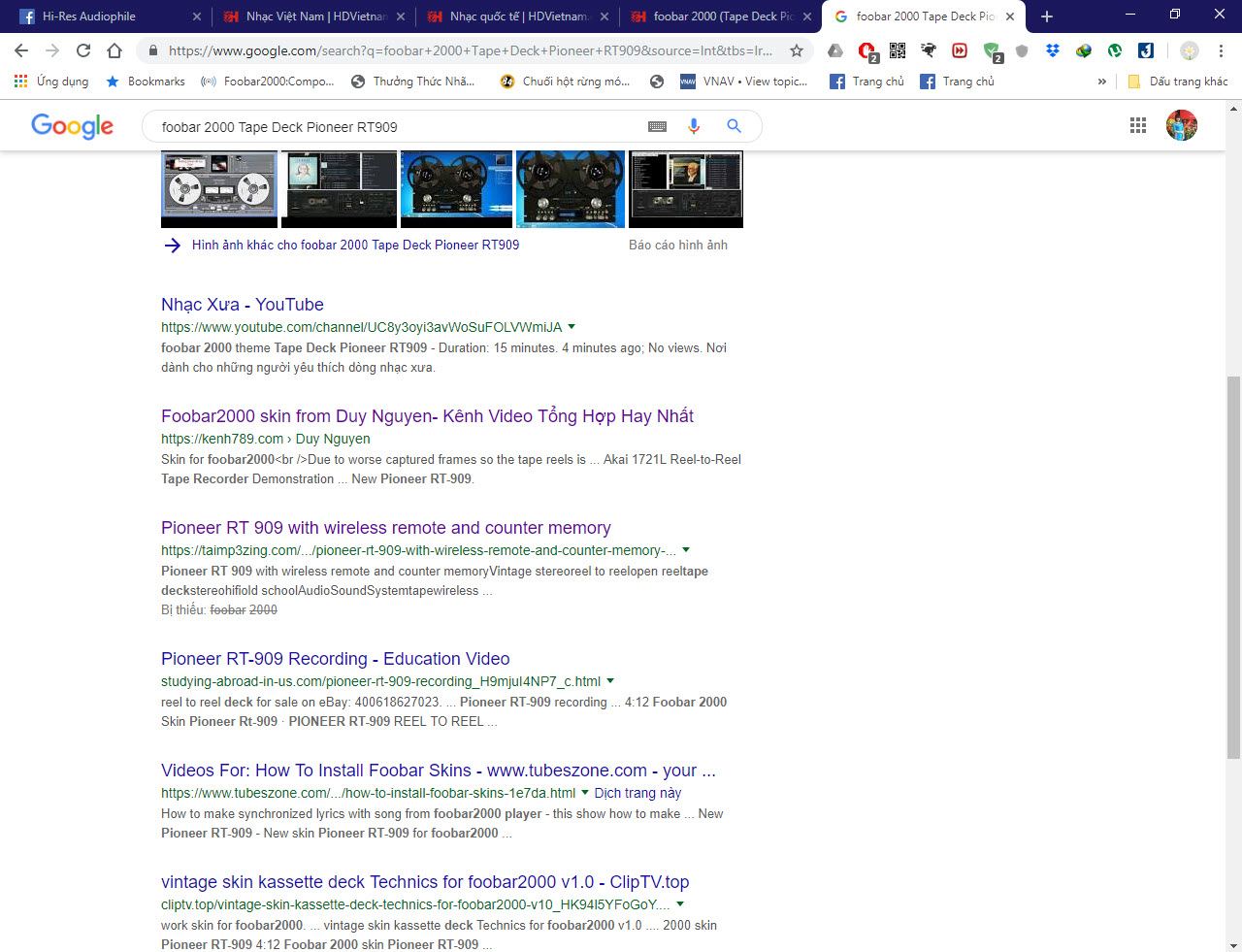This screenshot has width=1242, height=952.
Task: Open the Chrome three-dot menu
Action: 1221,50
